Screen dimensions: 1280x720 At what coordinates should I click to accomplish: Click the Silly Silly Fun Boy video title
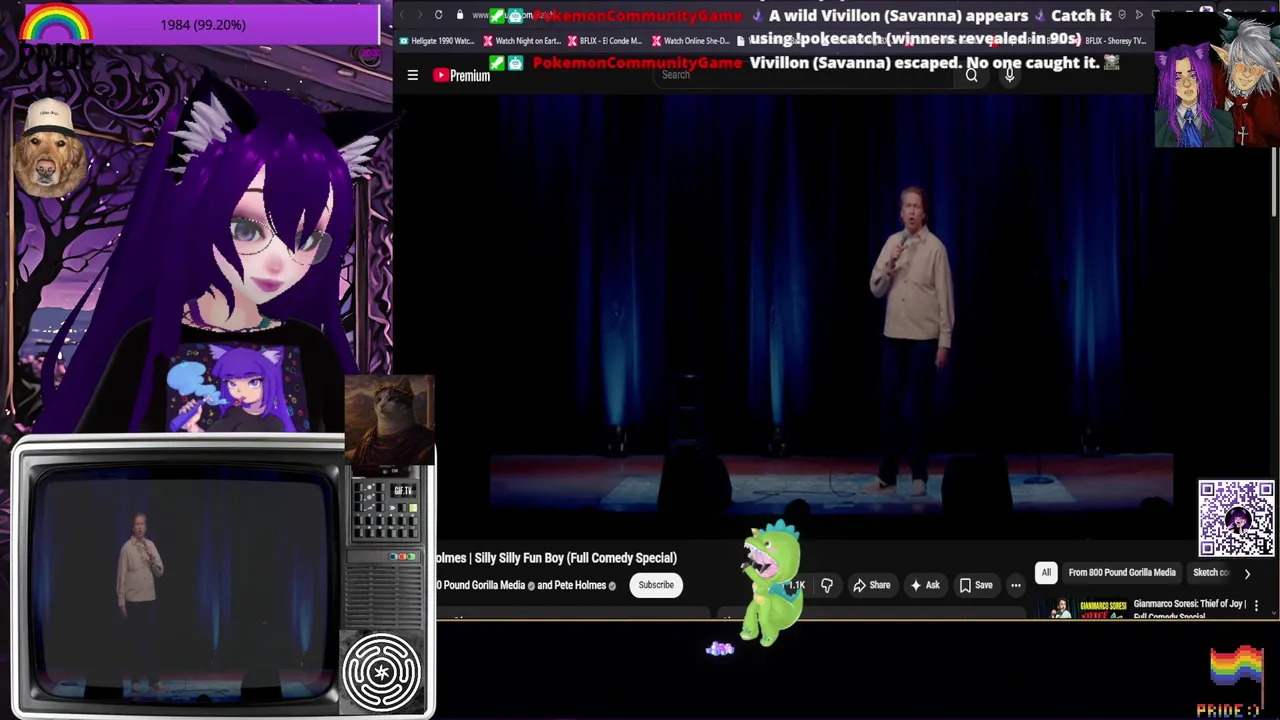pos(557,558)
